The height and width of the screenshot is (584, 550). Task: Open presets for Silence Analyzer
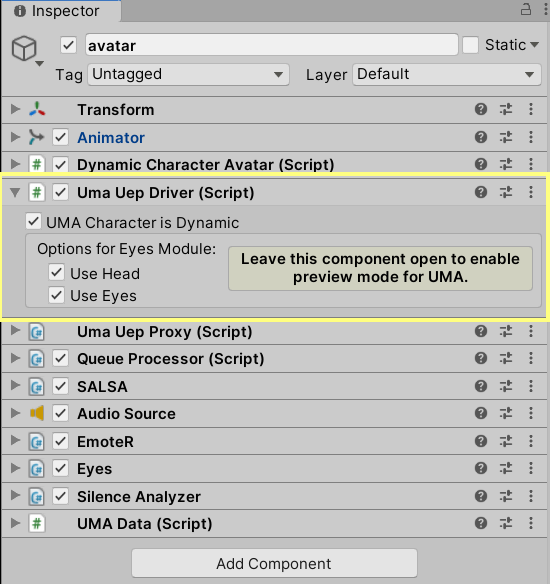click(506, 496)
